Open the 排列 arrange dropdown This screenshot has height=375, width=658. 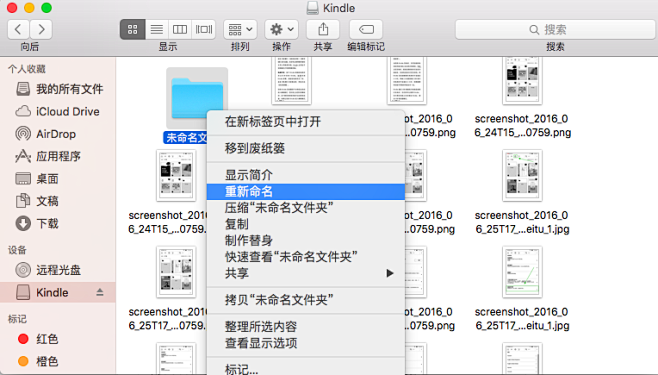pos(240,29)
